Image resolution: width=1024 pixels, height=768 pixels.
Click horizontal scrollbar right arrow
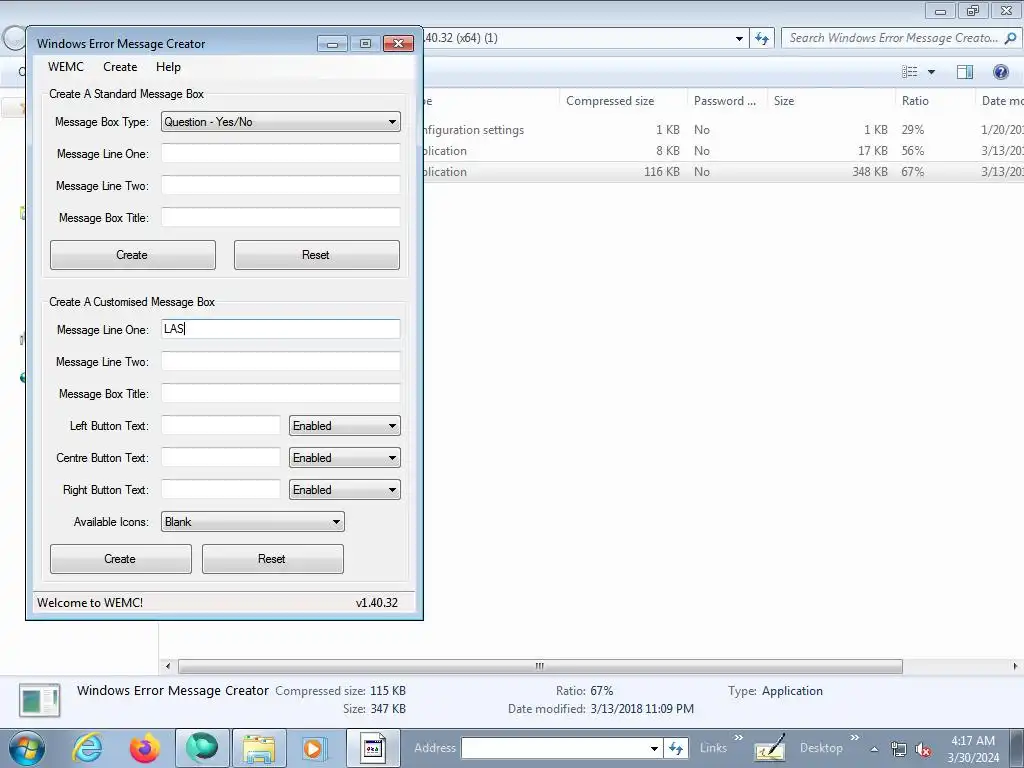(1015, 666)
